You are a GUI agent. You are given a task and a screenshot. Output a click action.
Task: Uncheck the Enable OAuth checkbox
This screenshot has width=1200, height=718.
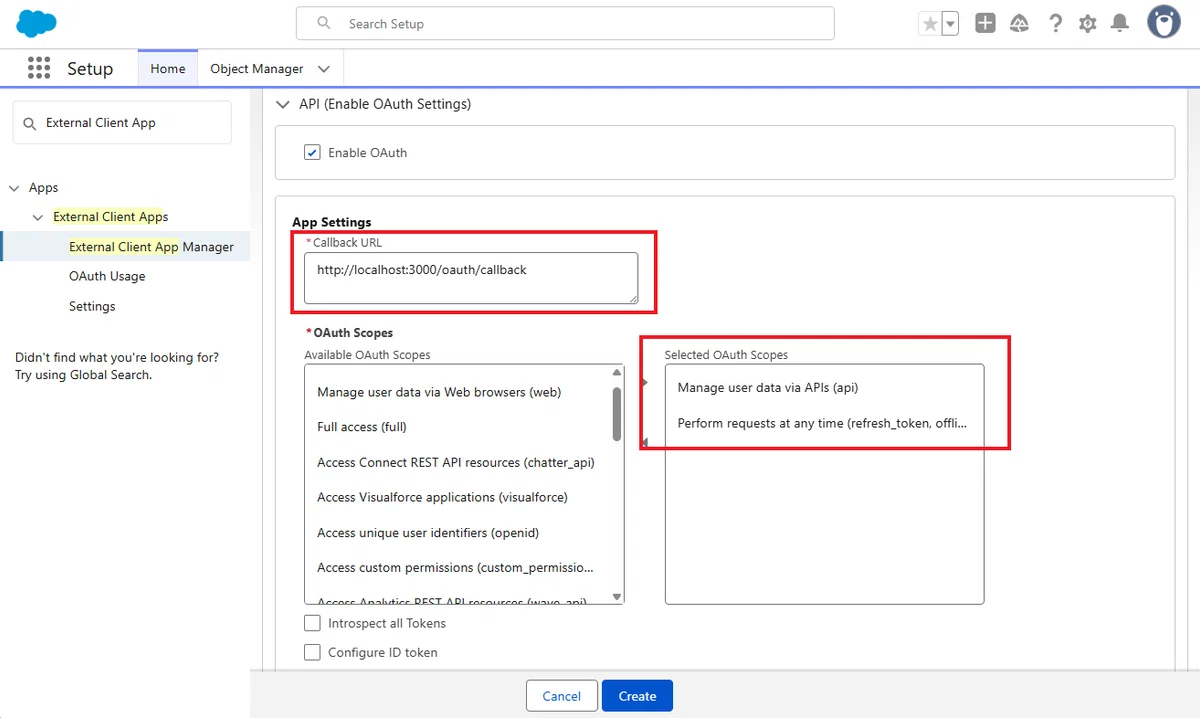click(312, 153)
